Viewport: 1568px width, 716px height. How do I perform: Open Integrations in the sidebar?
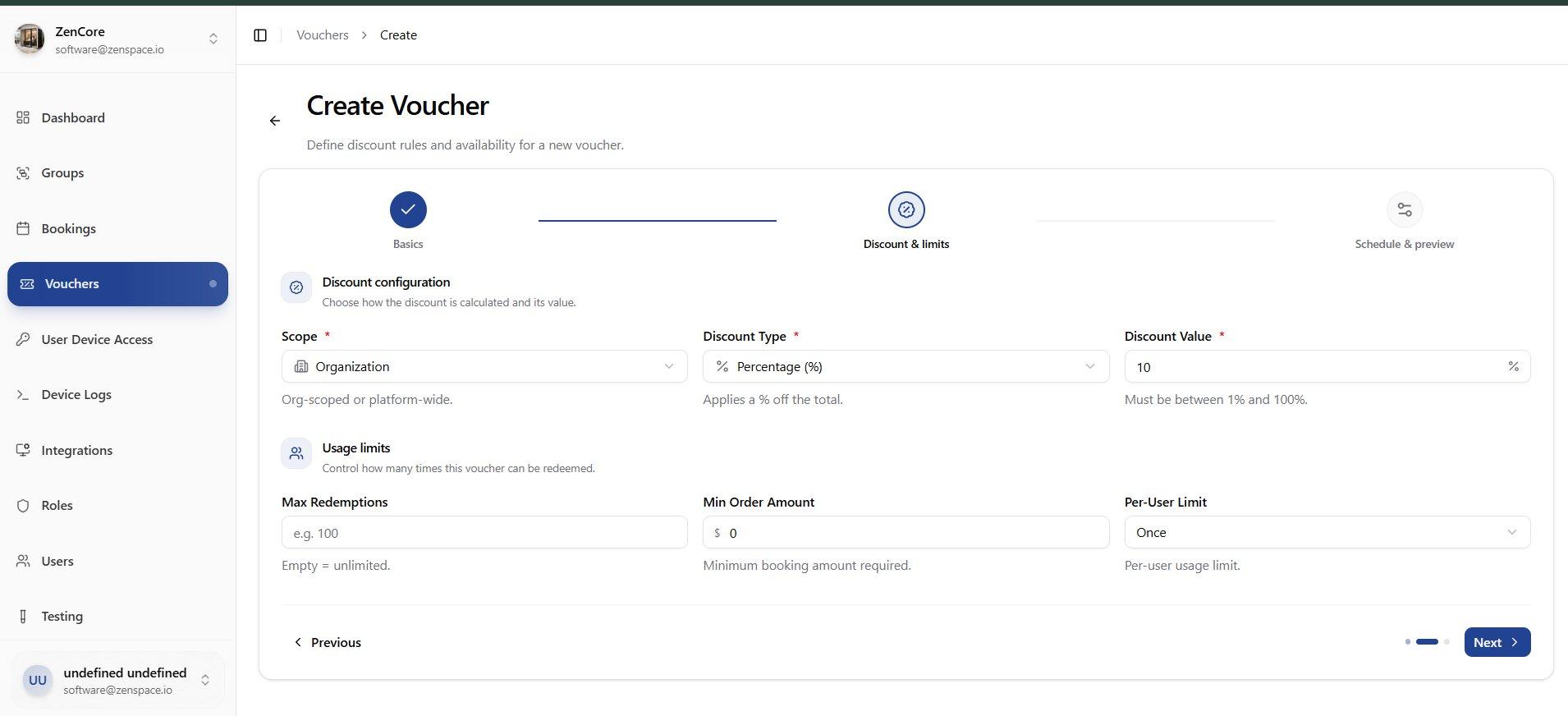[x=117, y=450]
